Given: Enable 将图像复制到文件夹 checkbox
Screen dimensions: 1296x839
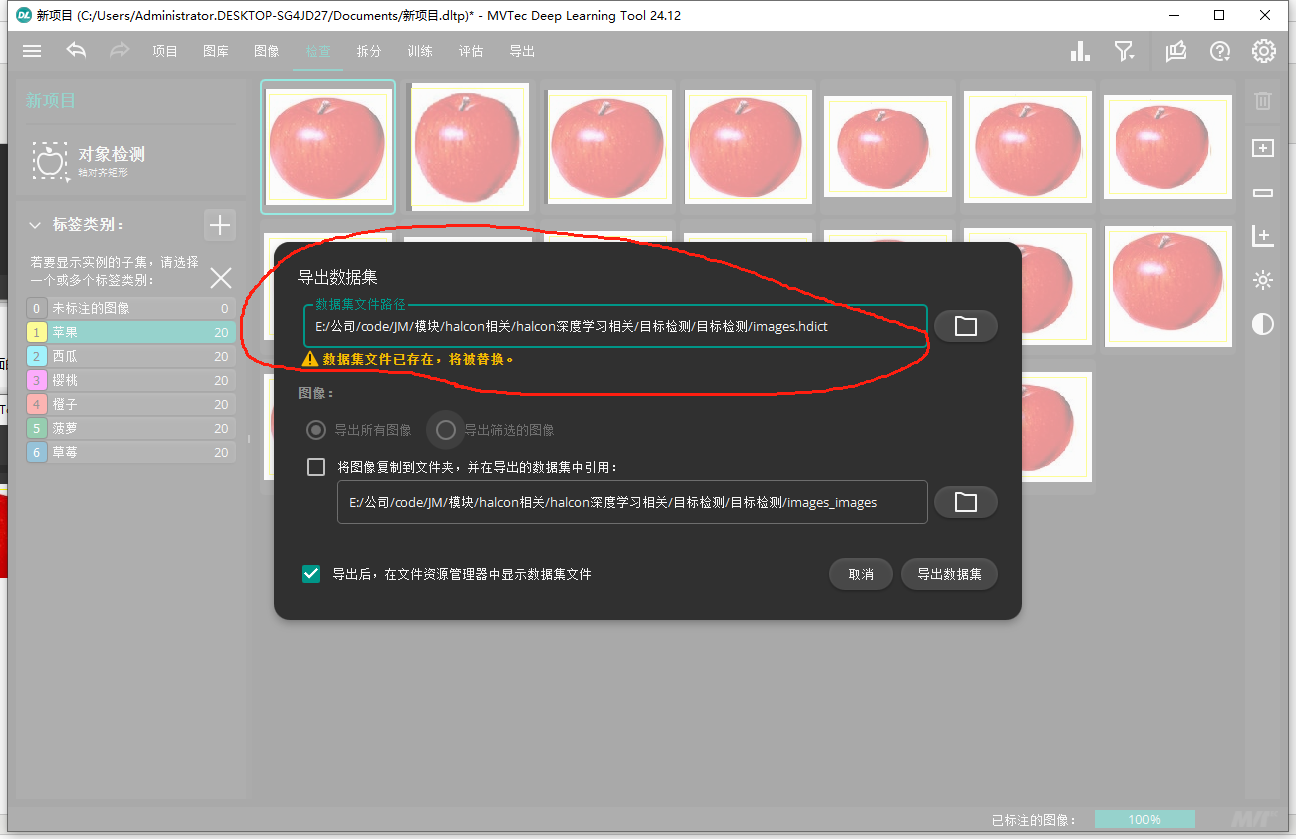Looking at the screenshot, I should (316, 466).
